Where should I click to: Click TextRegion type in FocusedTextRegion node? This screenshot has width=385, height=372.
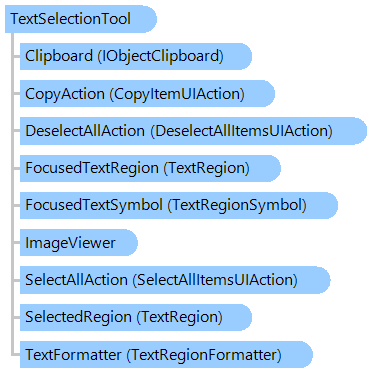(207, 168)
